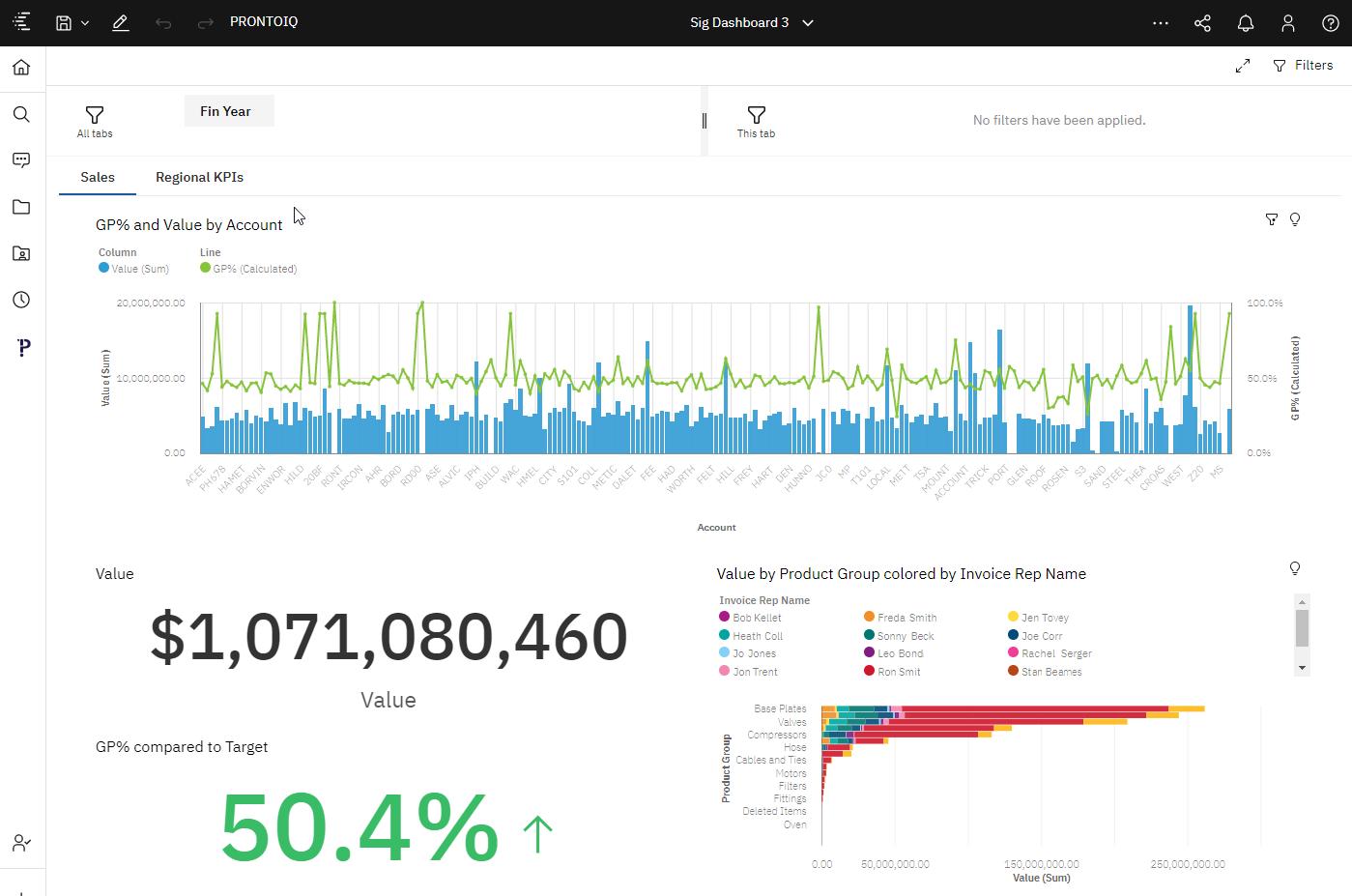Image resolution: width=1352 pixels, height=896 pixels.
Task: Select Stan Beames legend entry
Action: 1045,672
